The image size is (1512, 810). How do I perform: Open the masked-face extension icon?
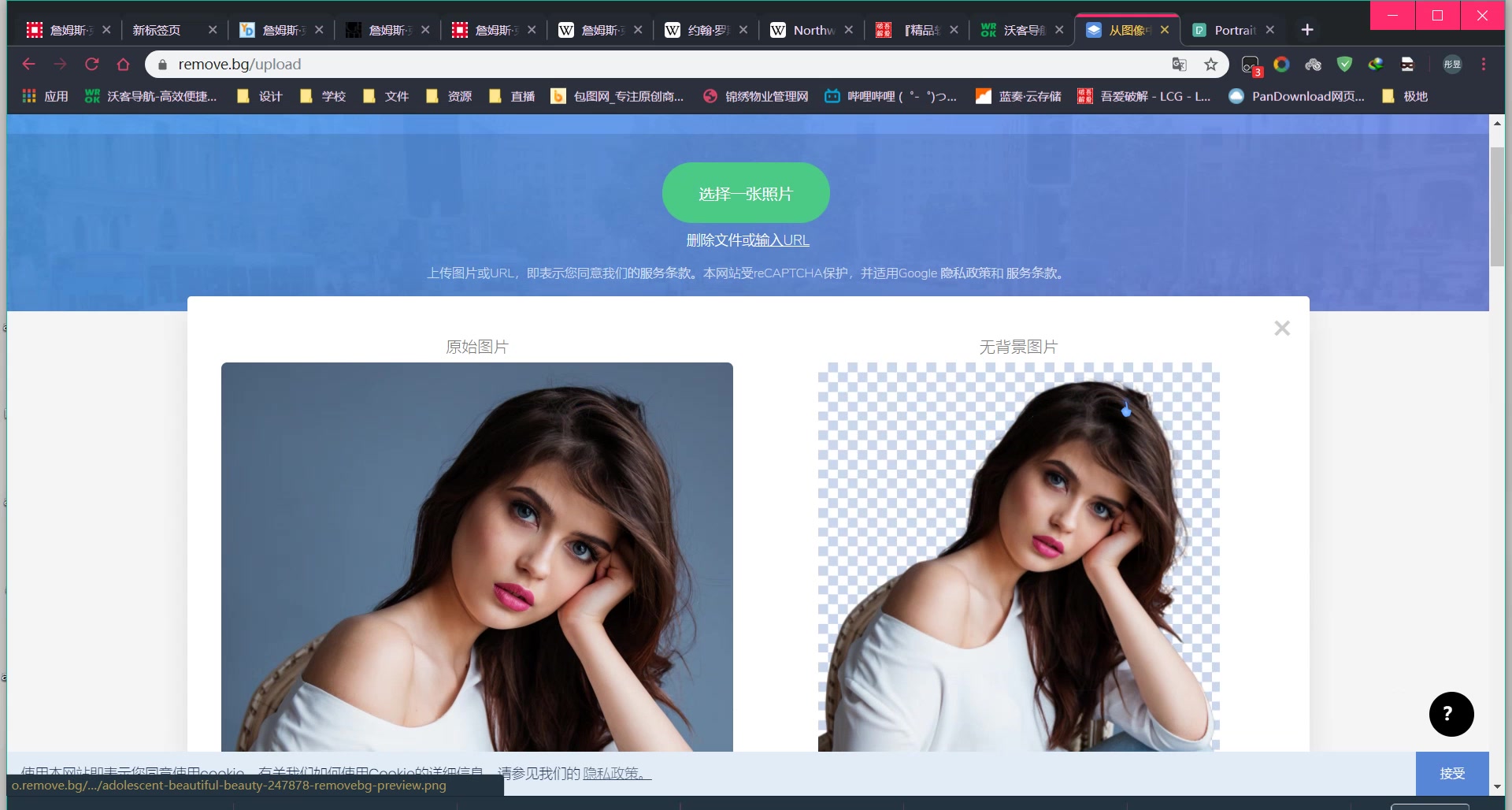[x=1407, y=65]
